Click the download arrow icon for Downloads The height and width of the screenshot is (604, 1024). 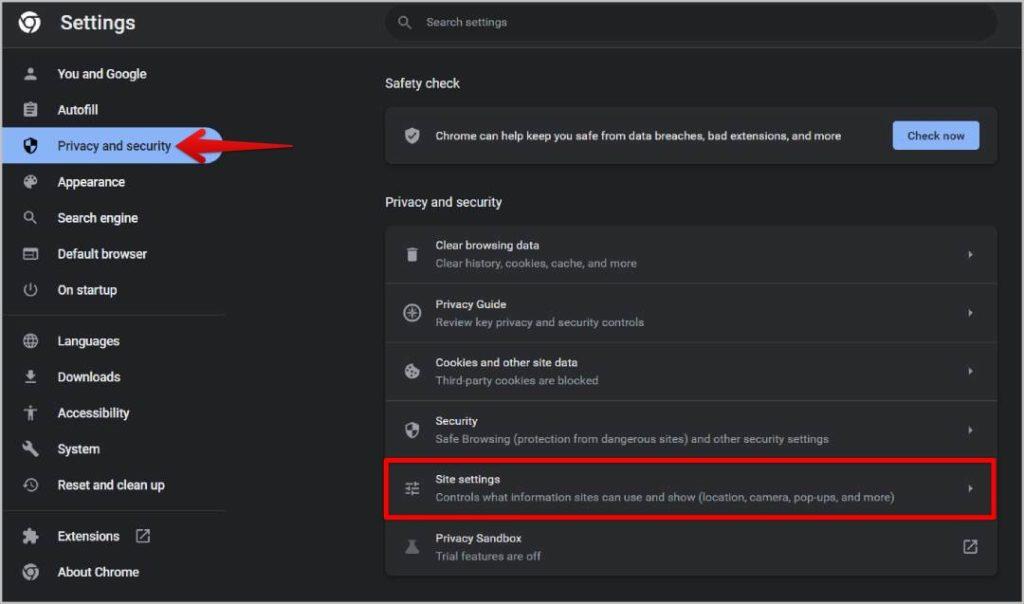click(x=30, y=377)
